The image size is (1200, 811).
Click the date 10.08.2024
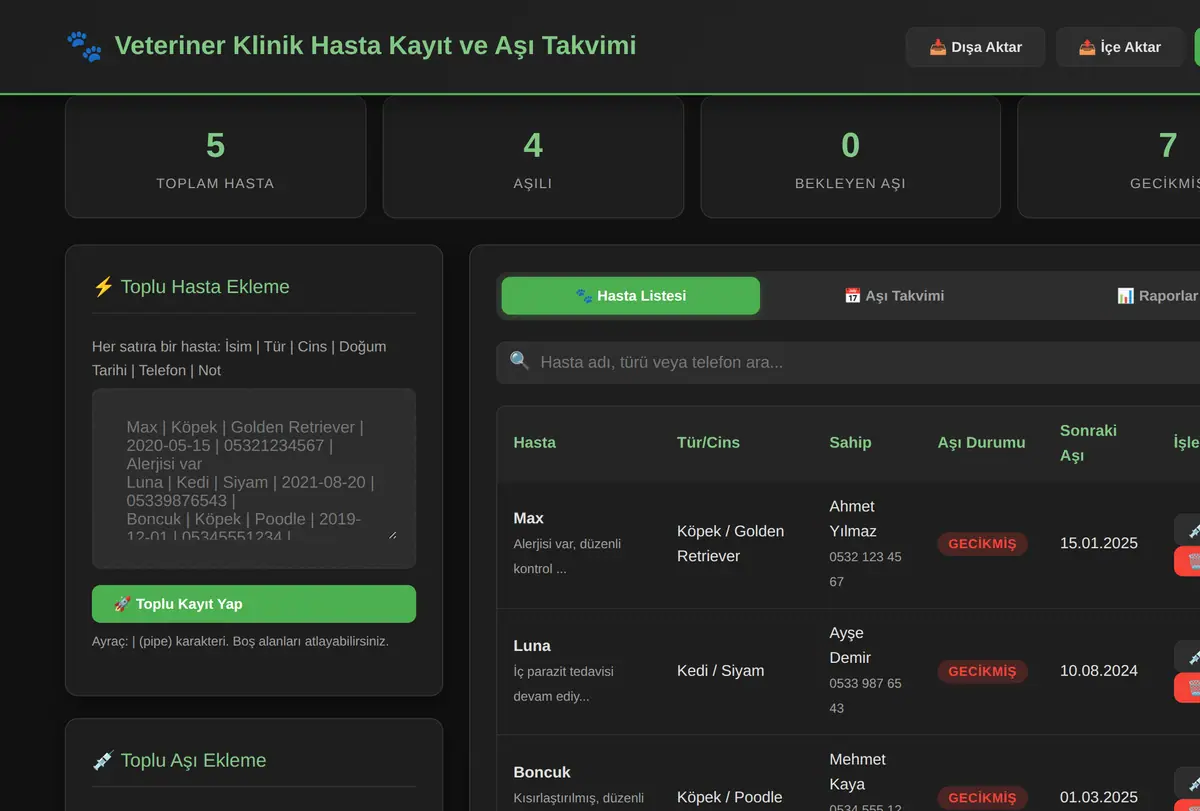pyautogui.click(x=1099, y=670)
